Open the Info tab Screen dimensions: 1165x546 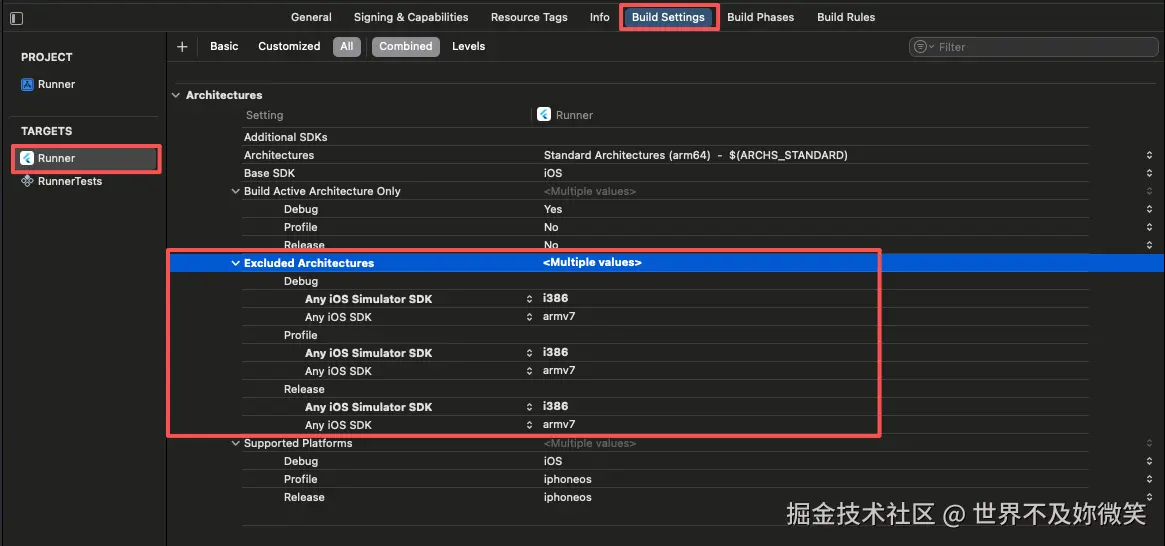[600, 17]
